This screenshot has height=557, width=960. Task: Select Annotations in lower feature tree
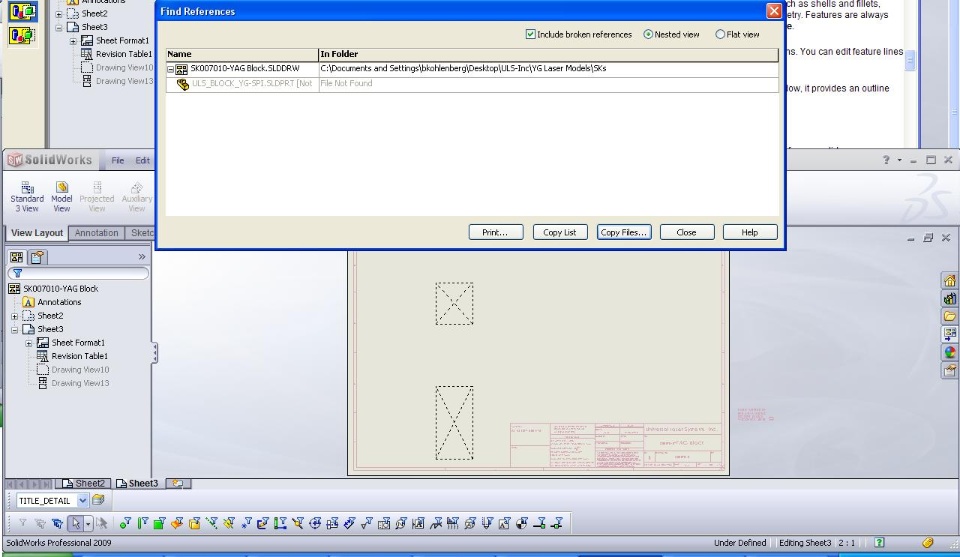[59, 302]
